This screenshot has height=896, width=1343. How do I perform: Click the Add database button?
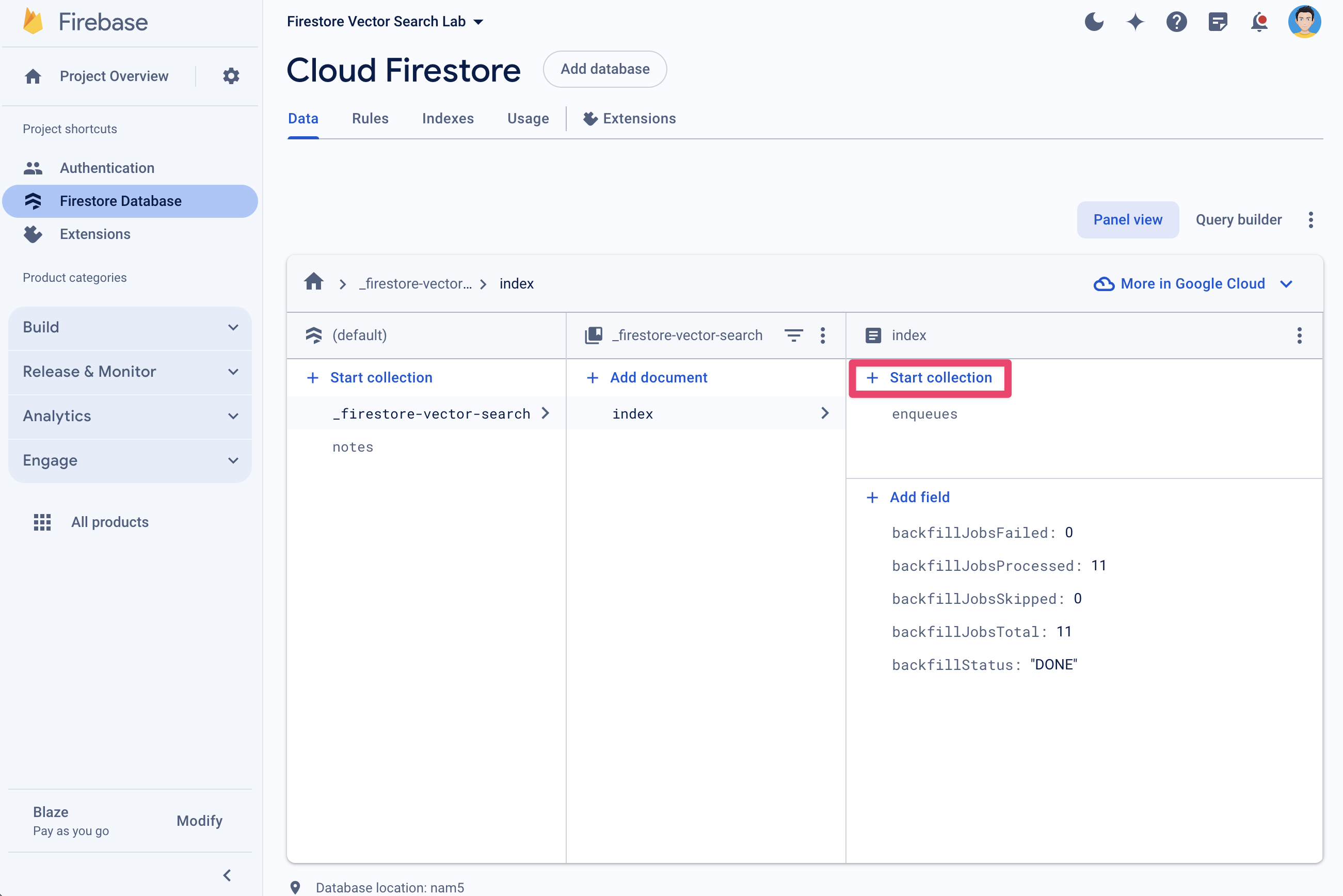tap(604, 69)
